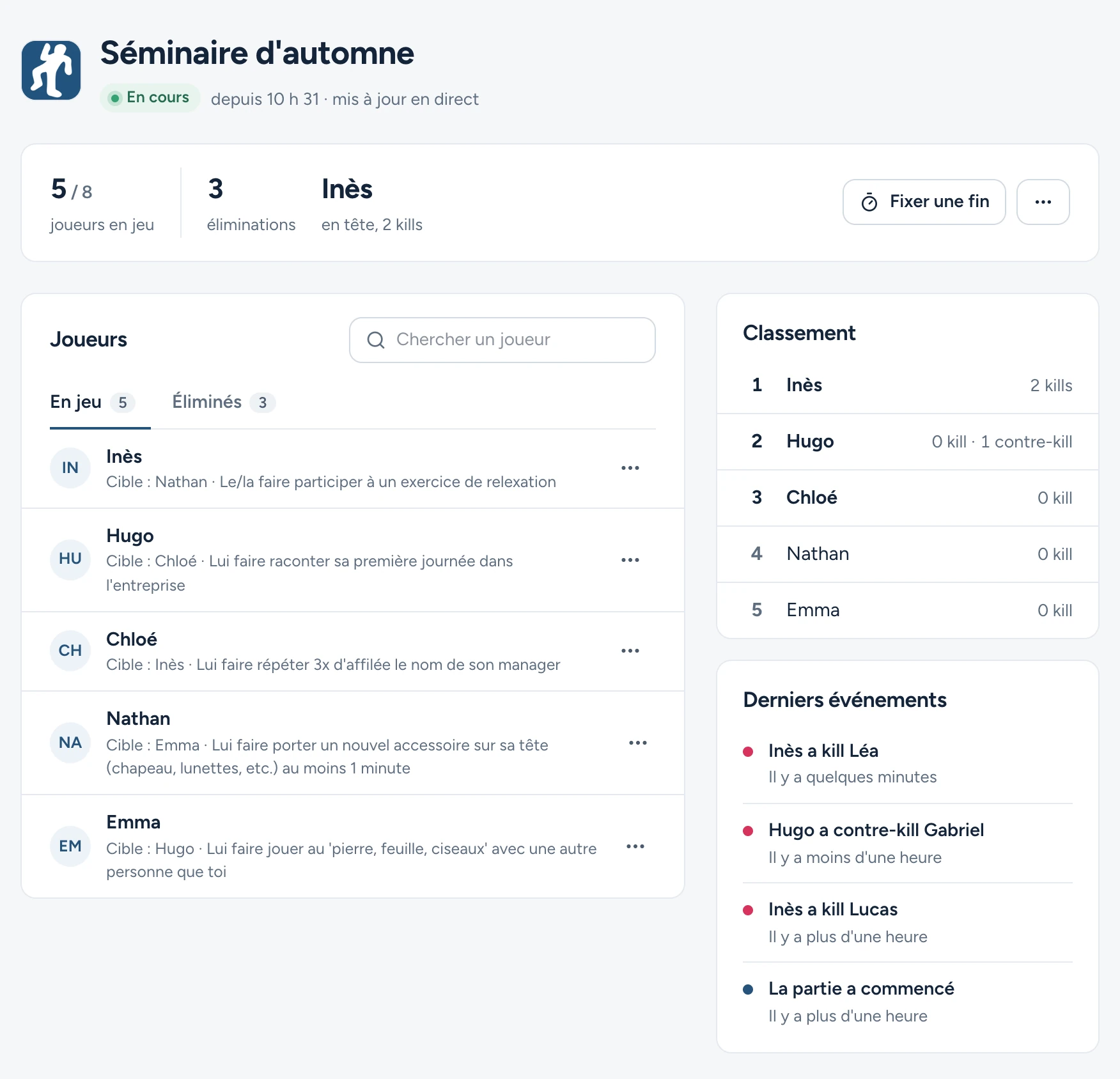Focus the Chercher un joueur field
The image size is (1120, 1079).
[x=502, y=340]
